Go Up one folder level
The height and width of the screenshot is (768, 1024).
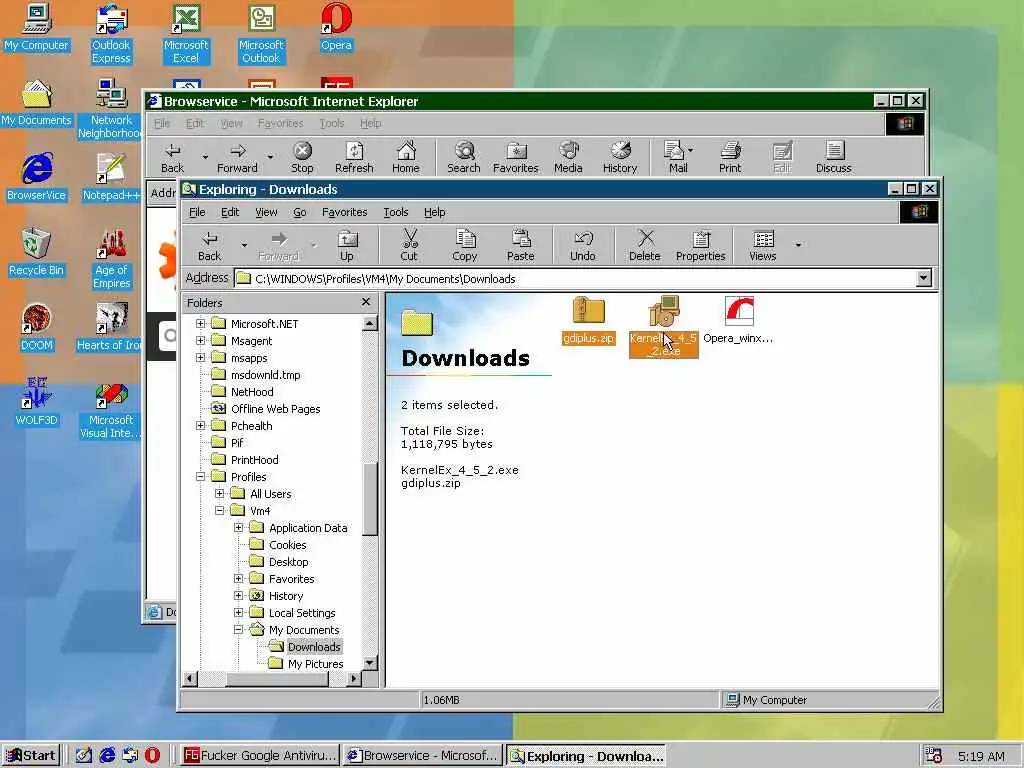tap(347, 246)
